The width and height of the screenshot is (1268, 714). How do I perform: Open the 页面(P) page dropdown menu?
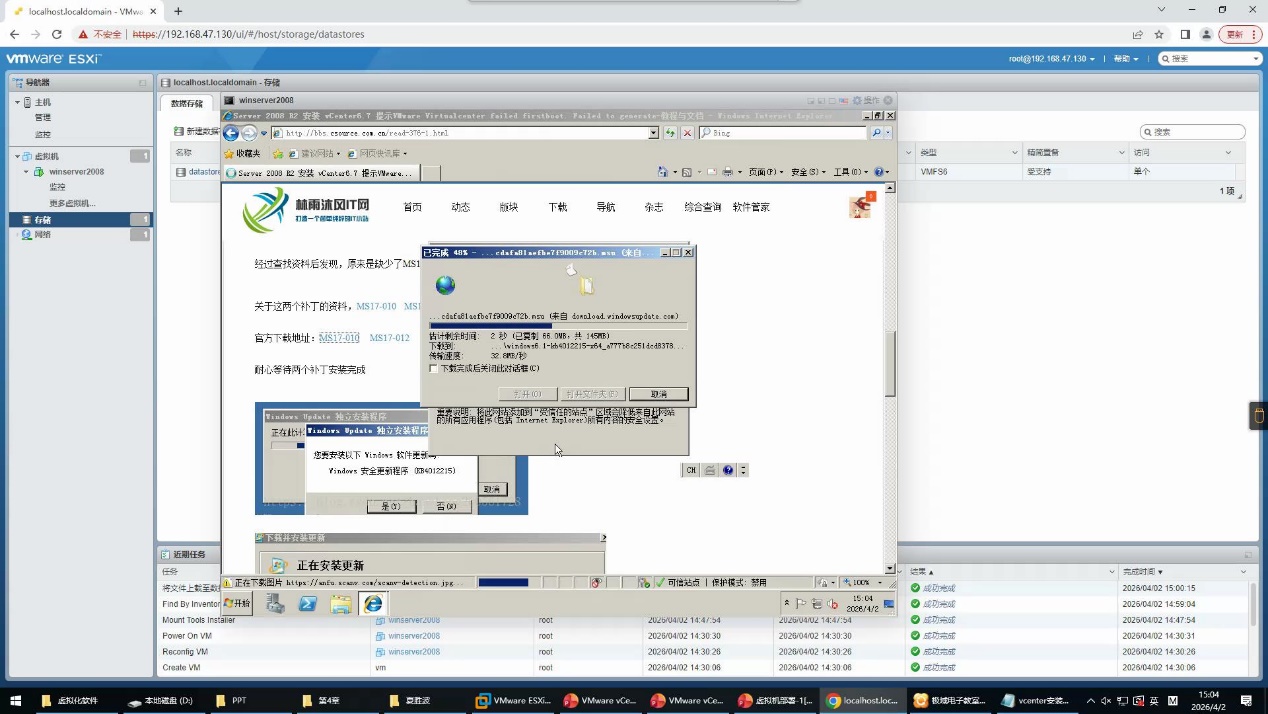click(767, 172)
